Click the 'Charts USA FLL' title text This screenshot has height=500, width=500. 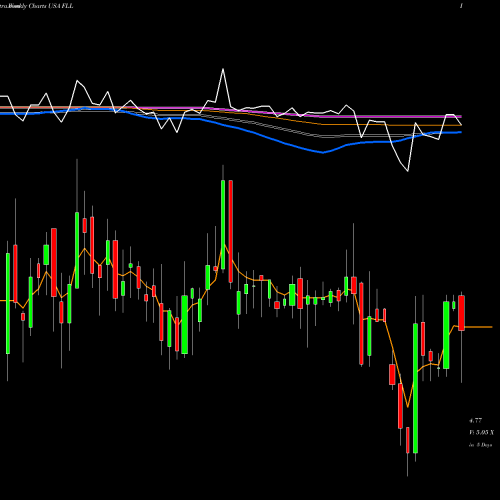(x=50, y=6)
